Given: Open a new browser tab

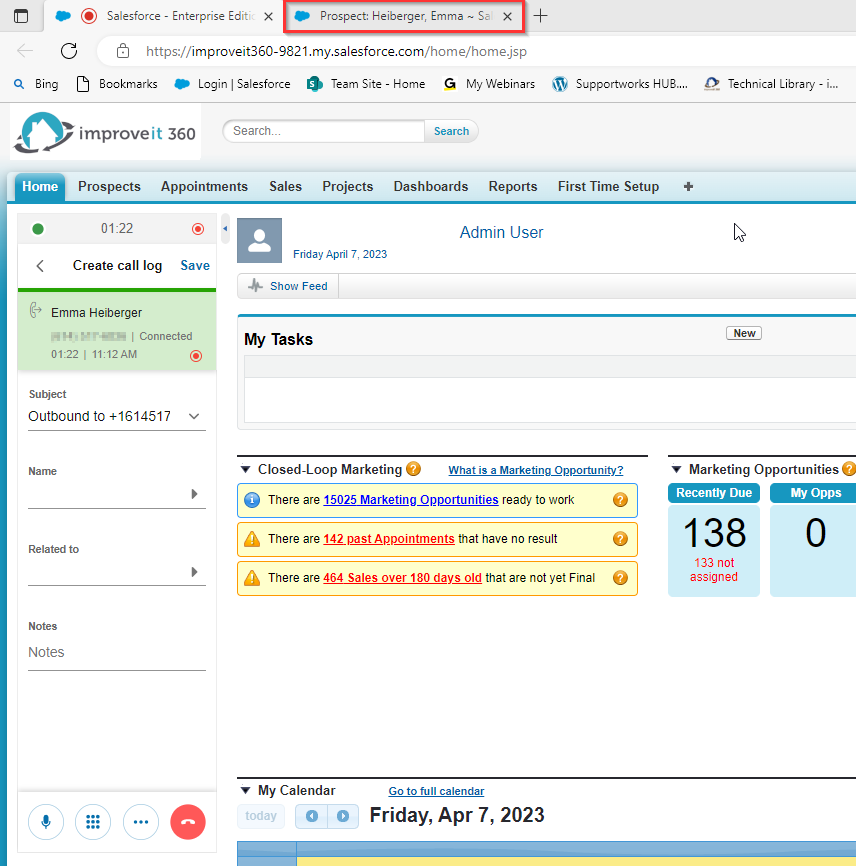Looking at the screenshot, I should [541, 16].
